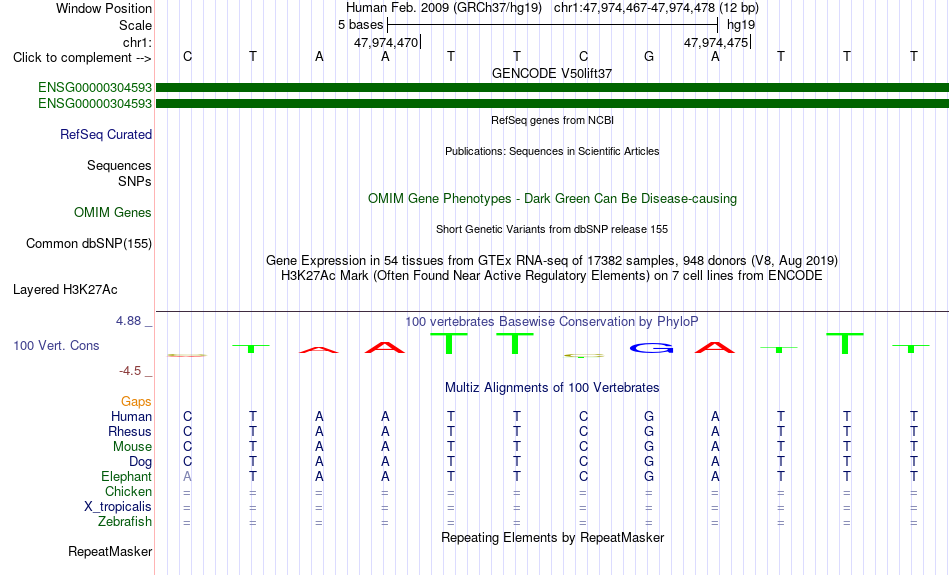
Task: Click the Chicken species label
Action: (128, 491)
